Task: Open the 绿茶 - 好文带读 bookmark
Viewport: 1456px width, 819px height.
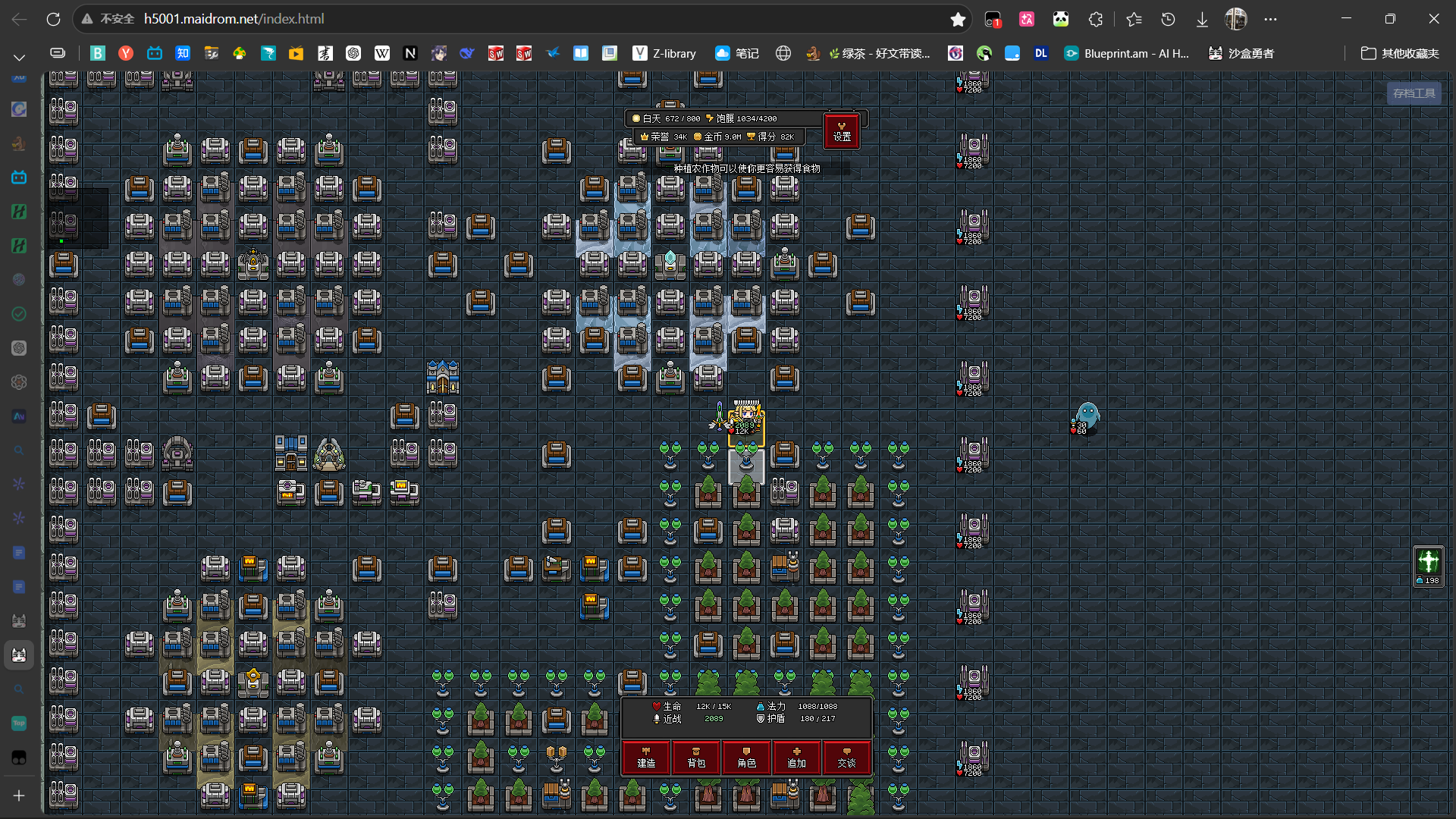Action: [878, 53]
